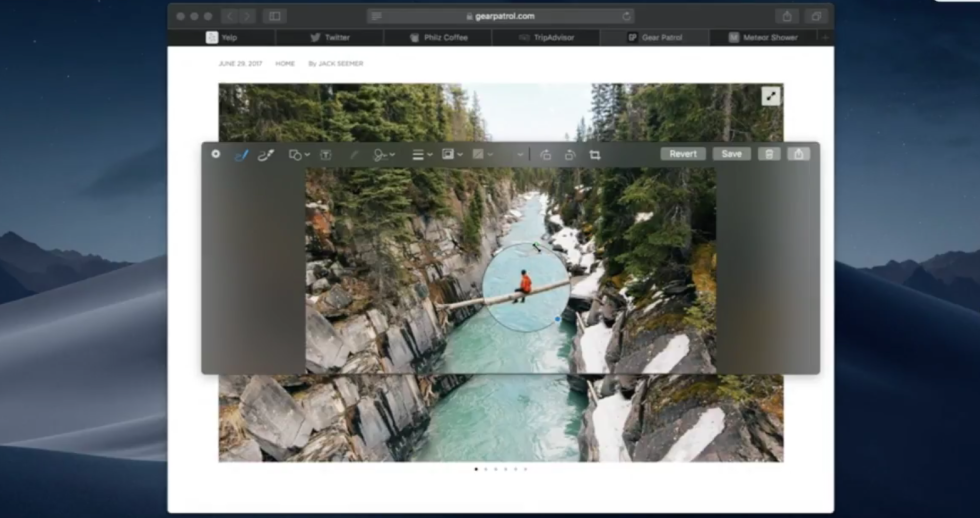
Task: Click the Revert button
Action: (683, 154)
